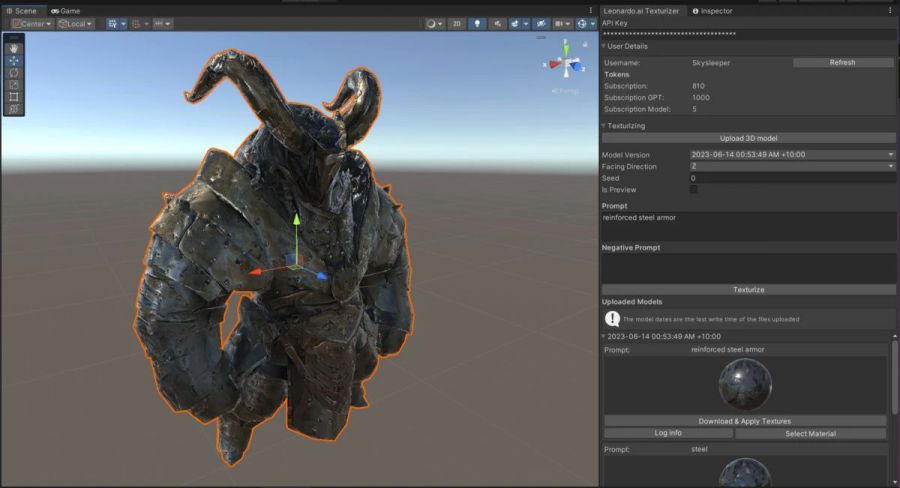This screenshot has width=900, height=488.
Task: Collapse the Texturizing section
Action: (x=604, y=125)
